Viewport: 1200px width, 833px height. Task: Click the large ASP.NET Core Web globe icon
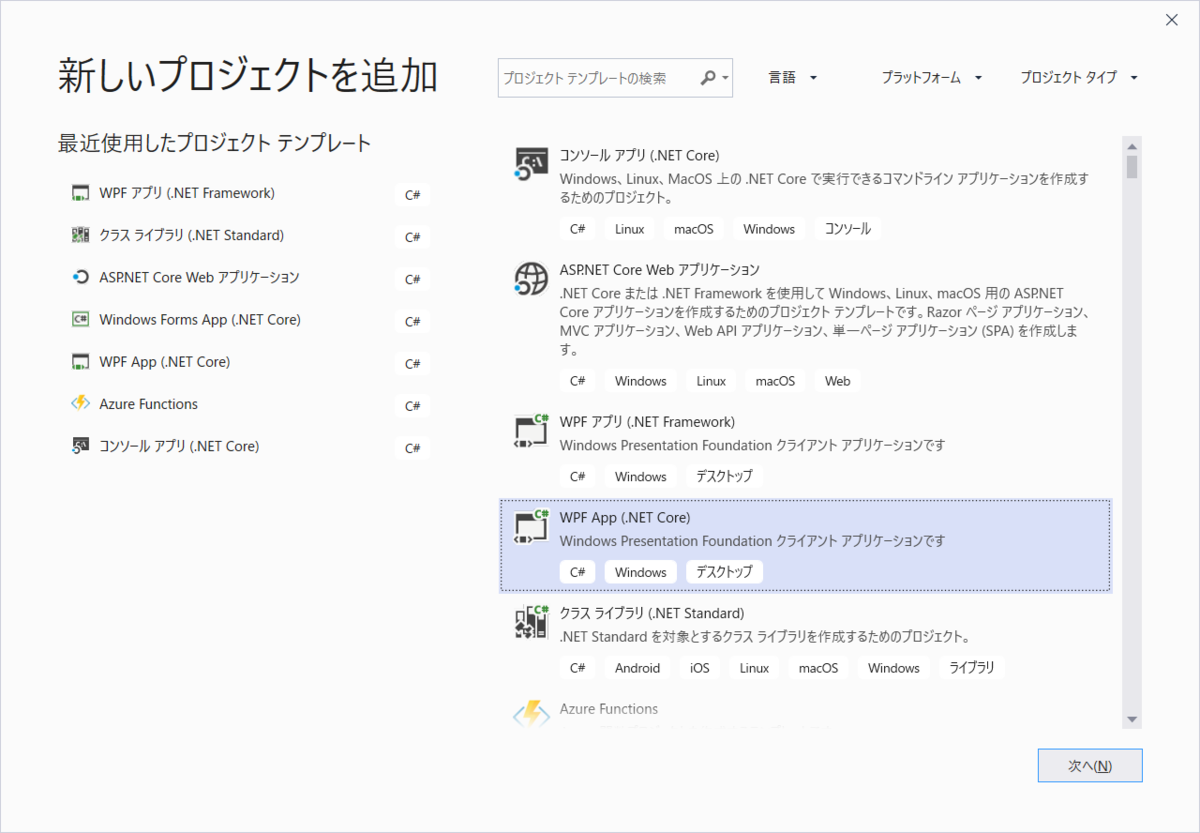(531, 278)
